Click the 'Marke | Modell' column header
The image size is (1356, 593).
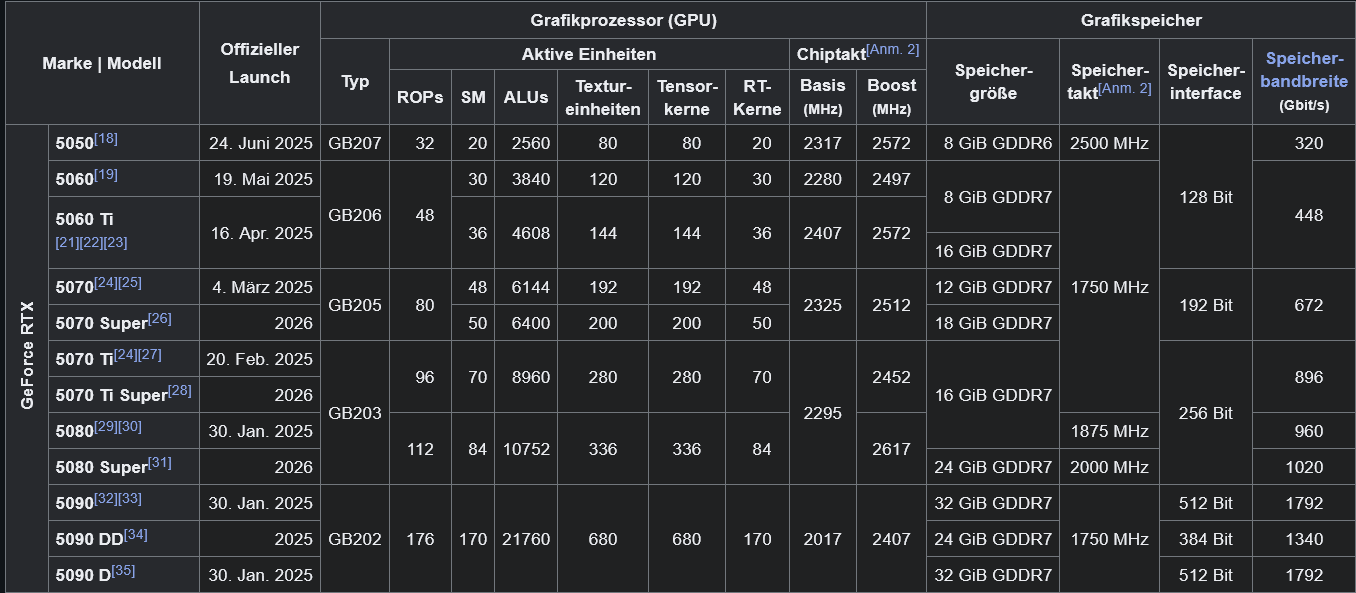tap(102, 63)
